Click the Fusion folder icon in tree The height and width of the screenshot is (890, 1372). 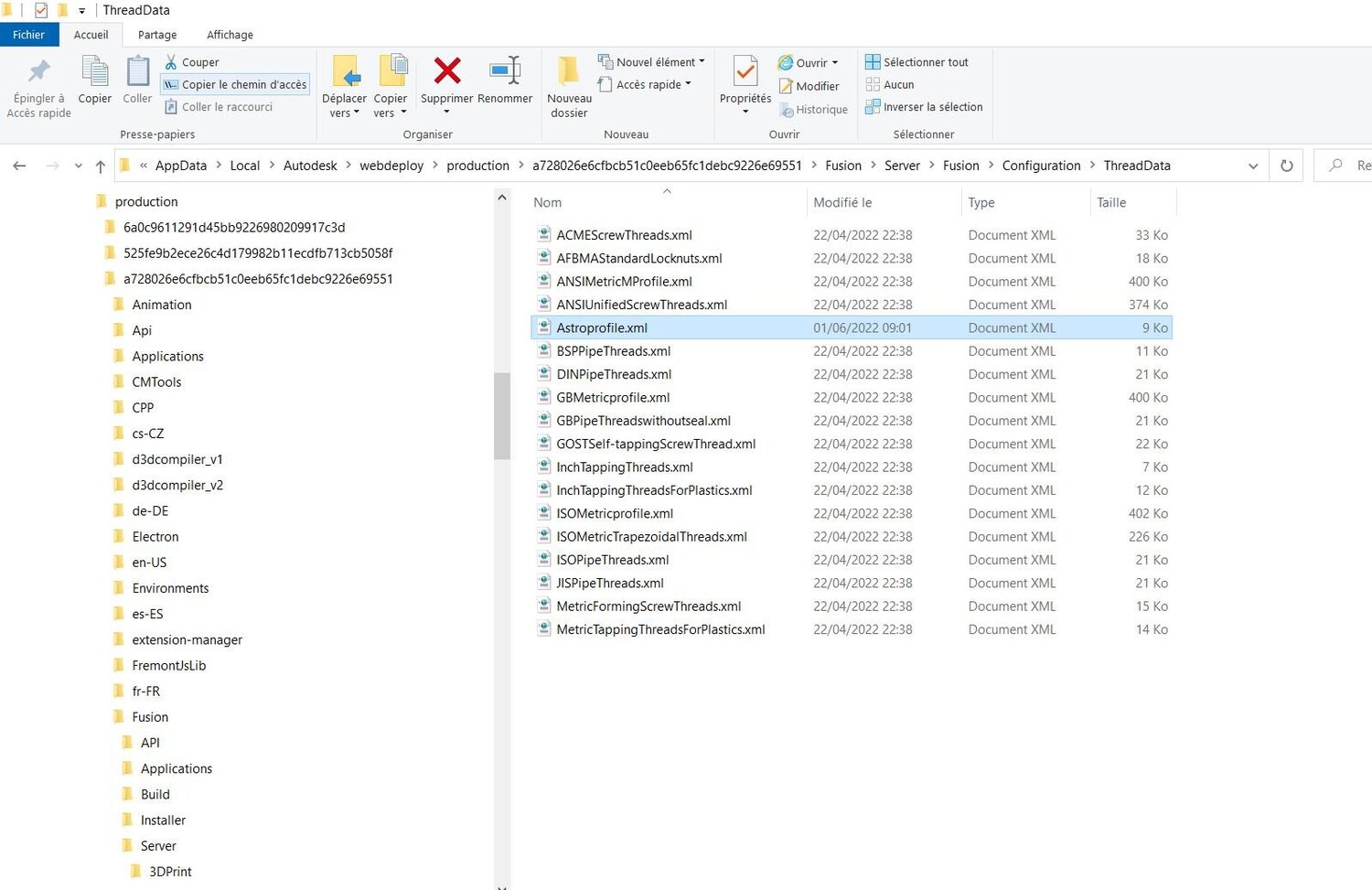[119, 717]
